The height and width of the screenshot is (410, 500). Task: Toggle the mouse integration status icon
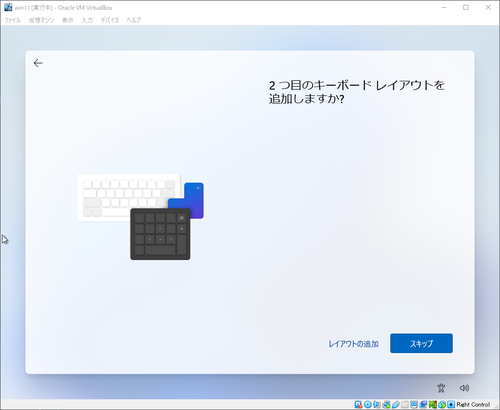point(442,405)
